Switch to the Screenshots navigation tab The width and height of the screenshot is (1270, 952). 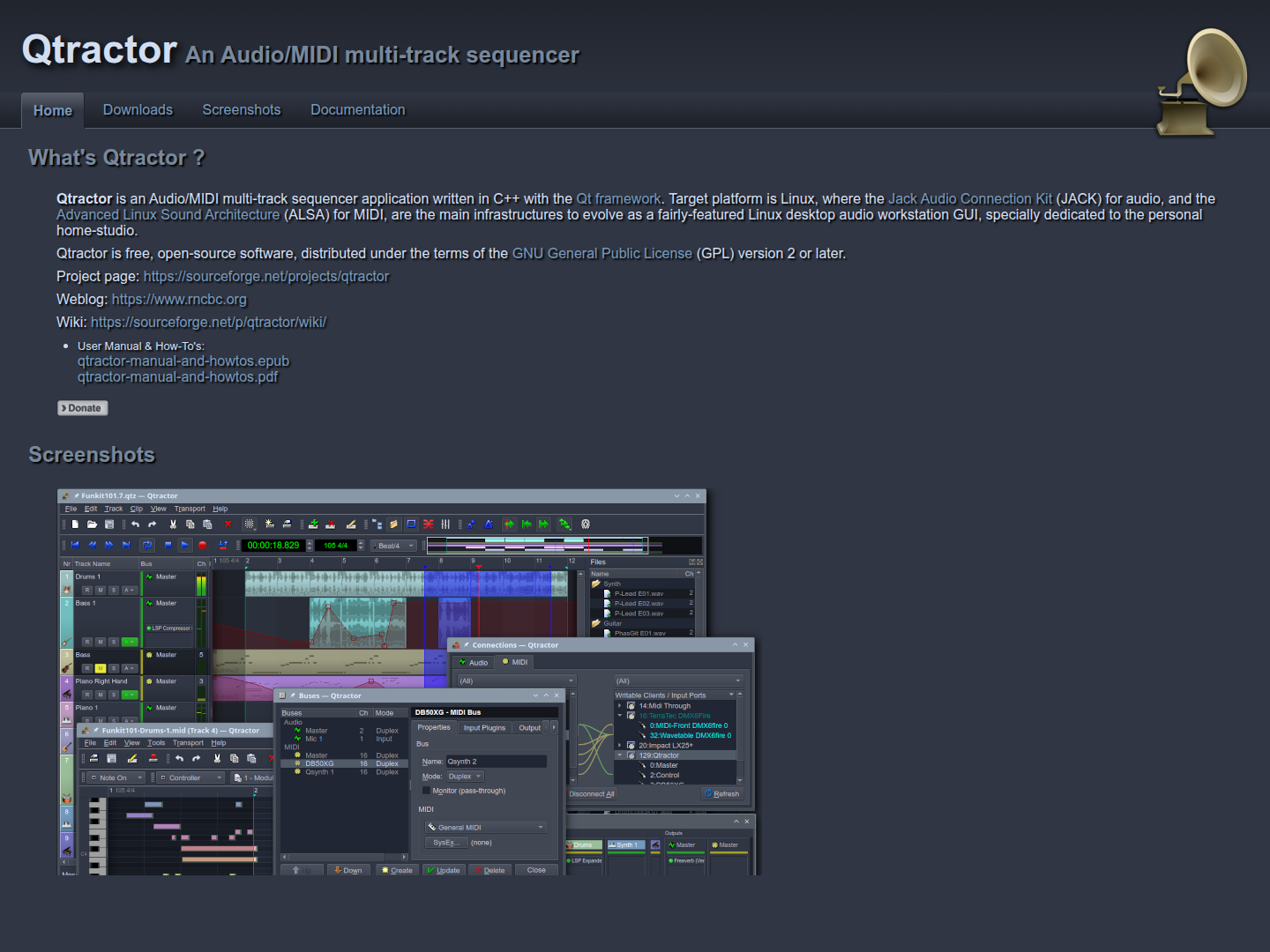(242, 109)
